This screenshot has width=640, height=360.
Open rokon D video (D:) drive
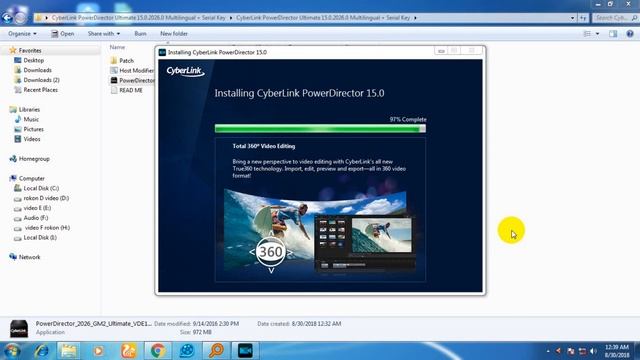(x=42, y=198)
